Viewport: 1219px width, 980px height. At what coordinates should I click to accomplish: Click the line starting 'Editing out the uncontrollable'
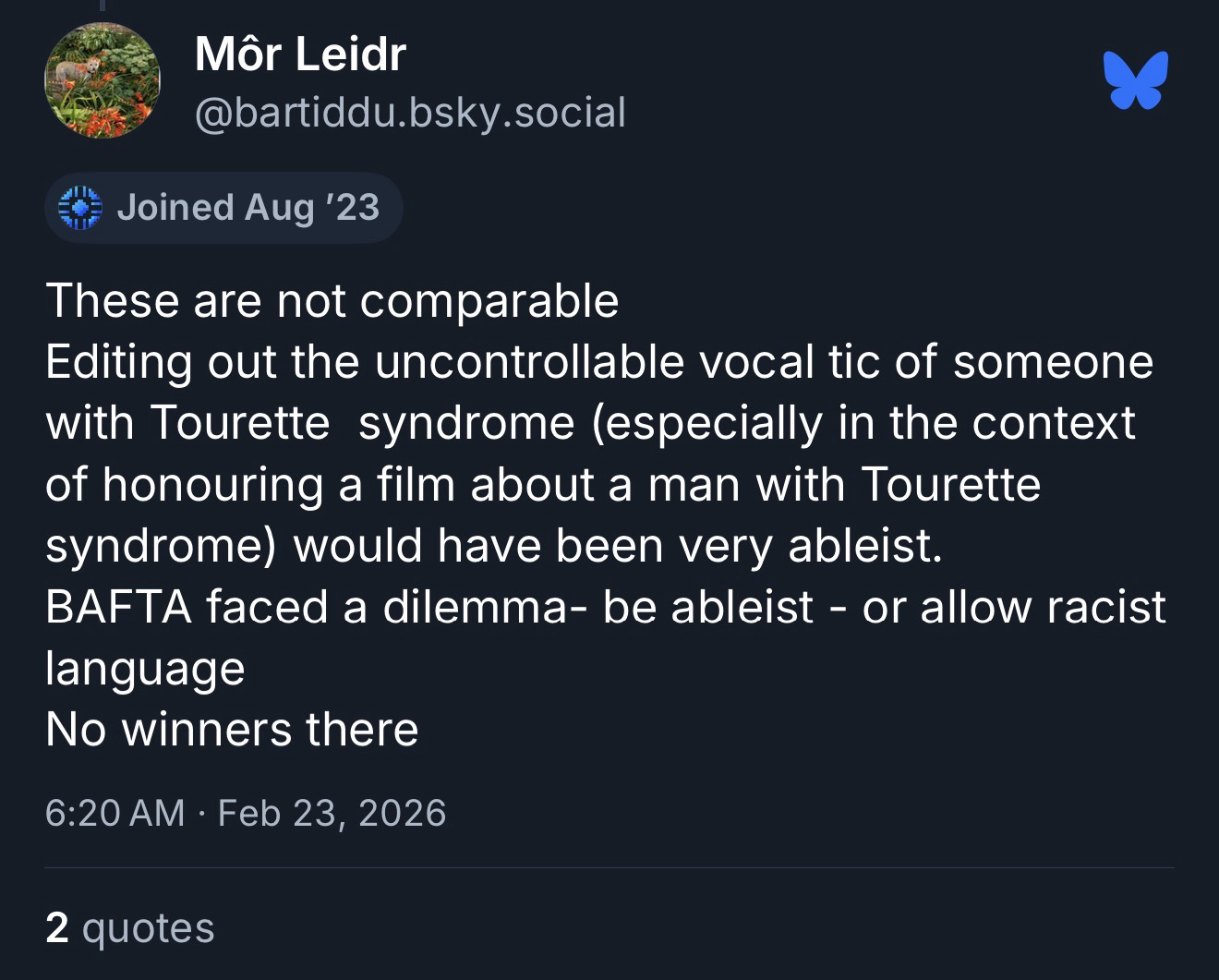coord(598,362)
